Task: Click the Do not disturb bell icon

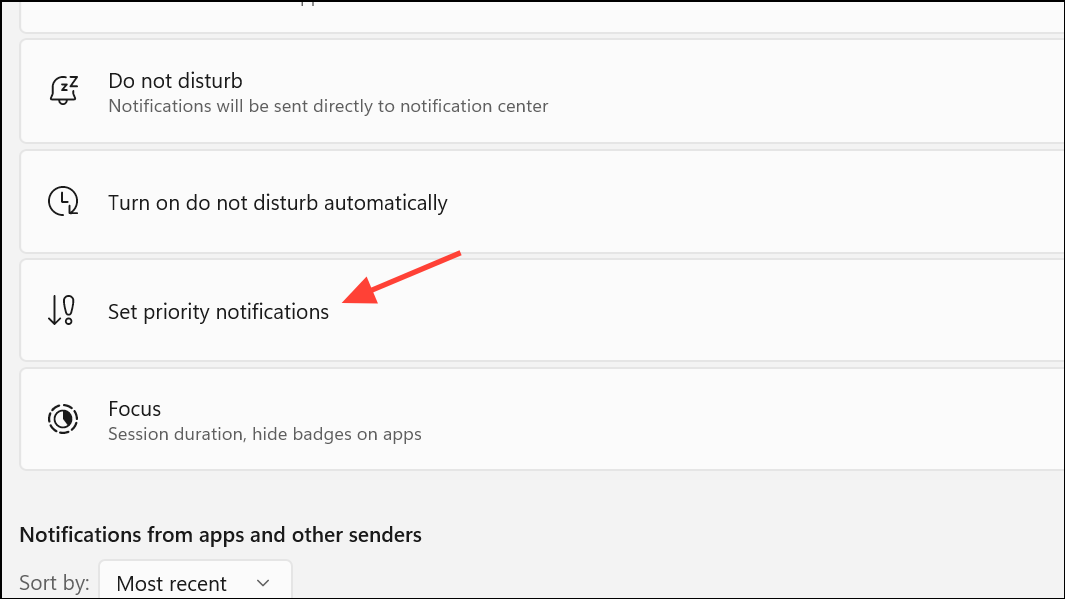Action: point(63,90)
